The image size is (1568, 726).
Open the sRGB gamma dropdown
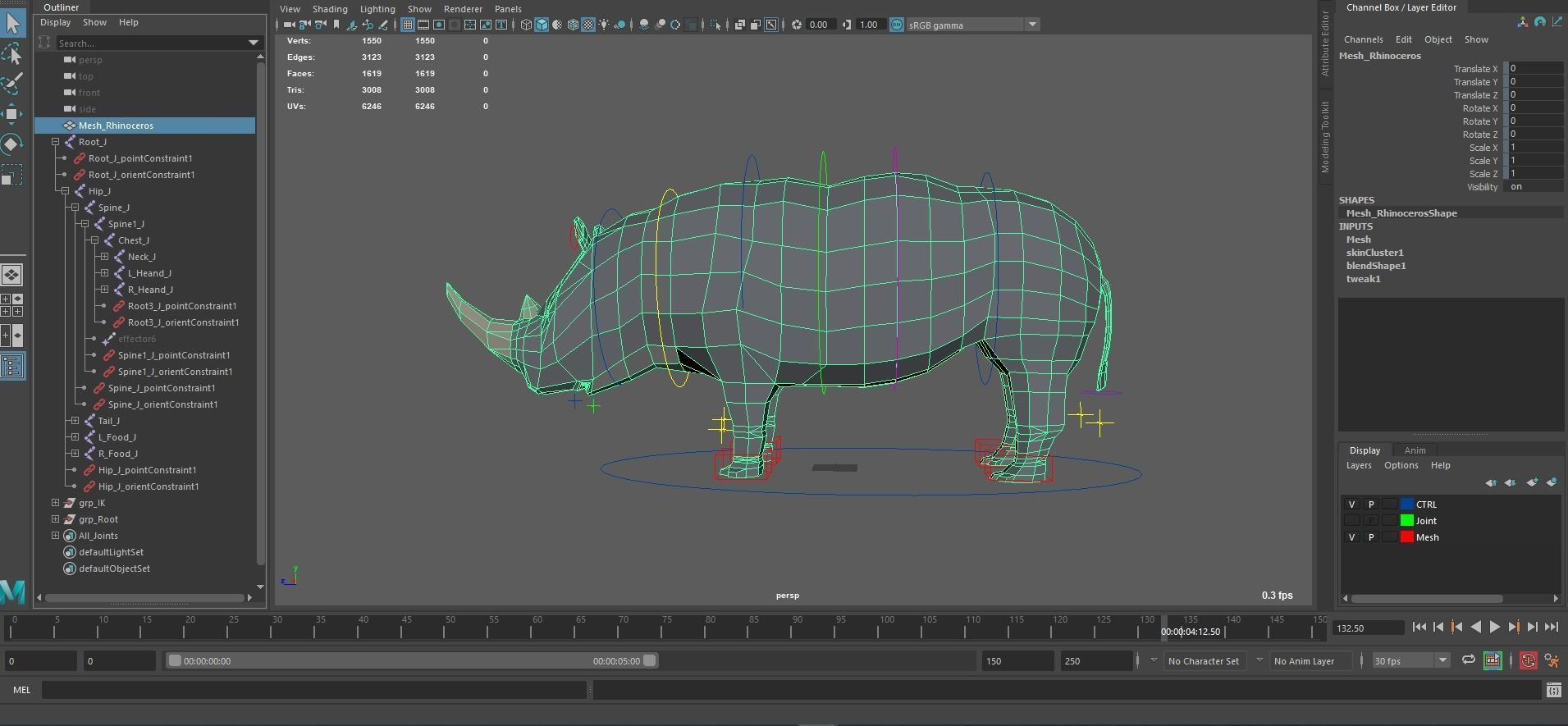[x=972, y=25]
